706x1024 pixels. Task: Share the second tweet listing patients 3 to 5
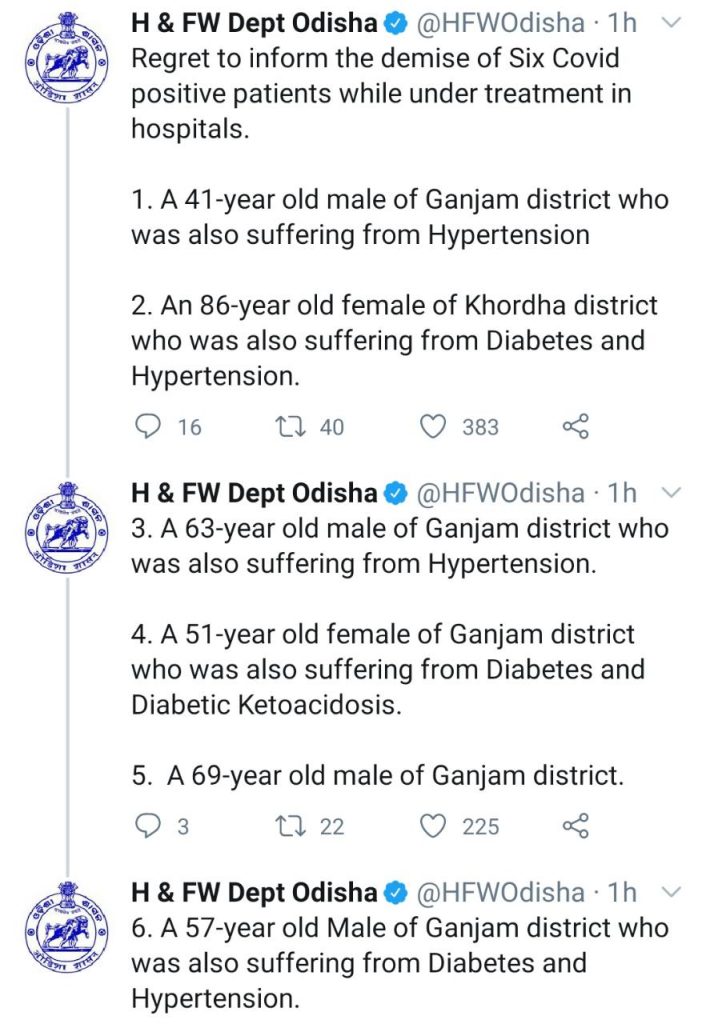575,826
